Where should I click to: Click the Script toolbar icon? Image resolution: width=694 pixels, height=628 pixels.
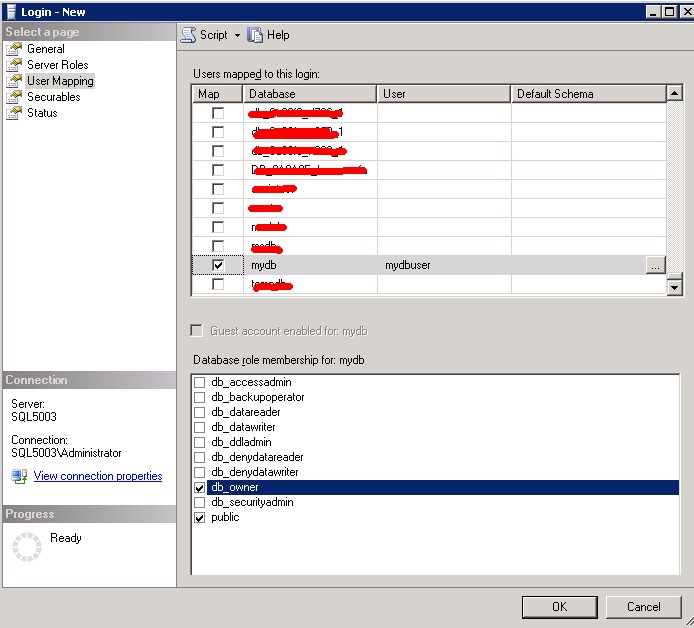pos(188,35)
